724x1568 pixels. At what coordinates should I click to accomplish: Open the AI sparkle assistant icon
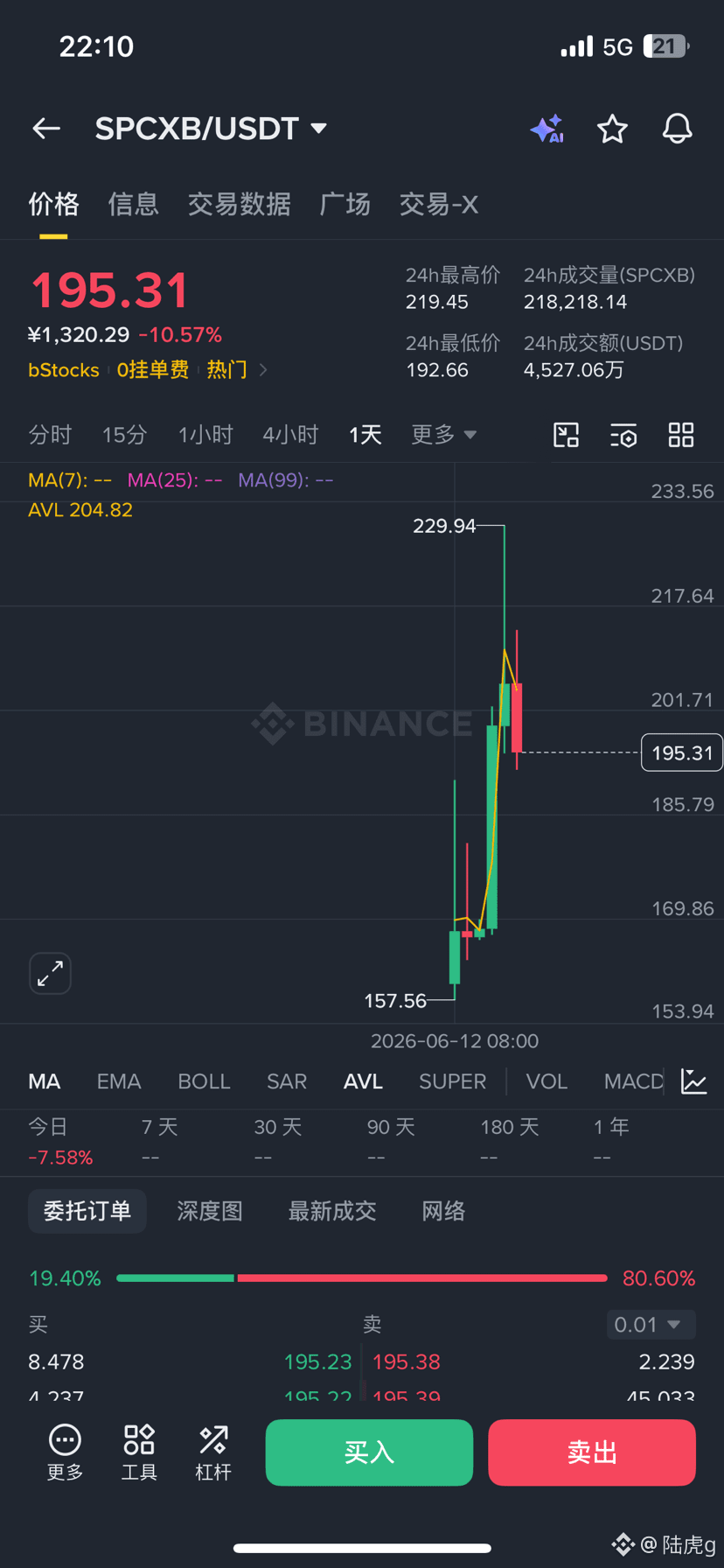(x=547, y=129)
